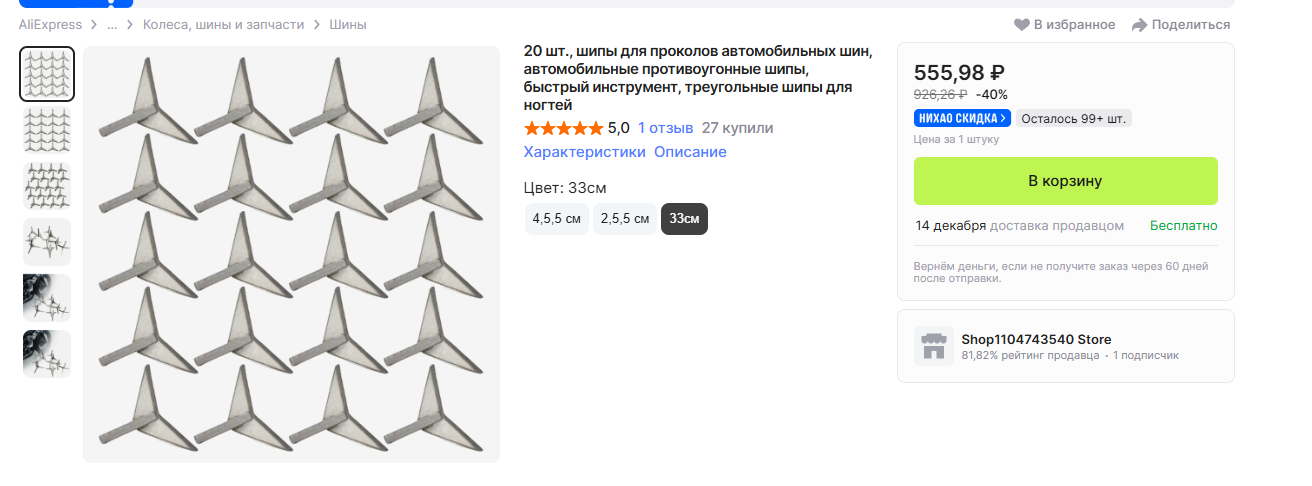The image size is (1312, 486).
Task: Add item with В корзину button
Action: 1065,181
